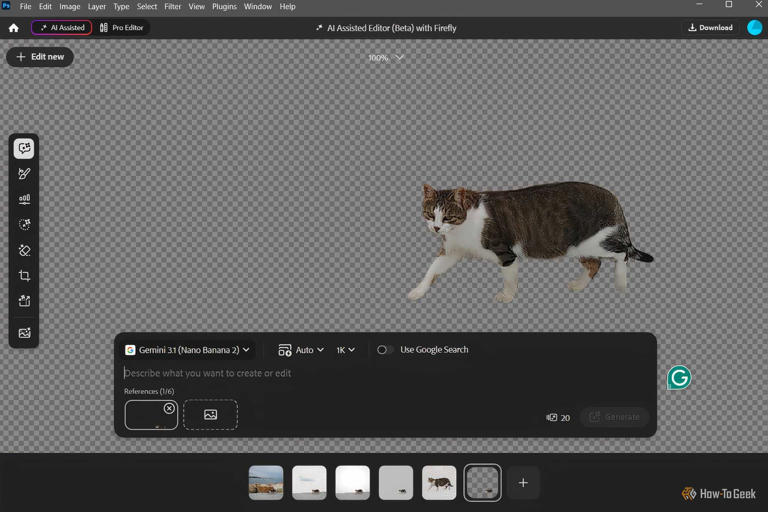Click the Grammarly icon

click(679, 378)
